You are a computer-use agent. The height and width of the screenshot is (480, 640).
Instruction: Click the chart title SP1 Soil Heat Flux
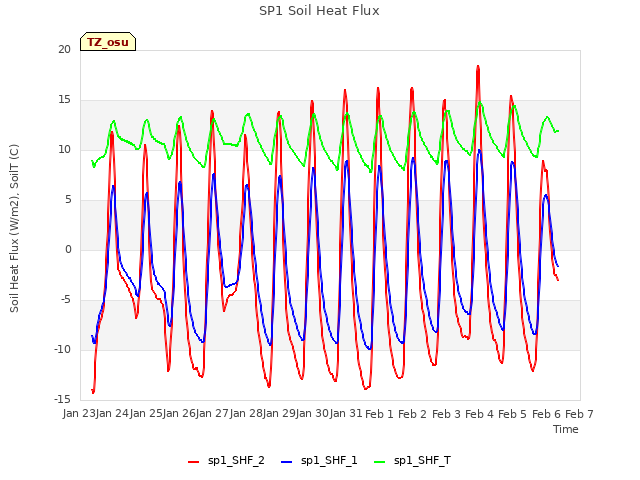point(319,11)
